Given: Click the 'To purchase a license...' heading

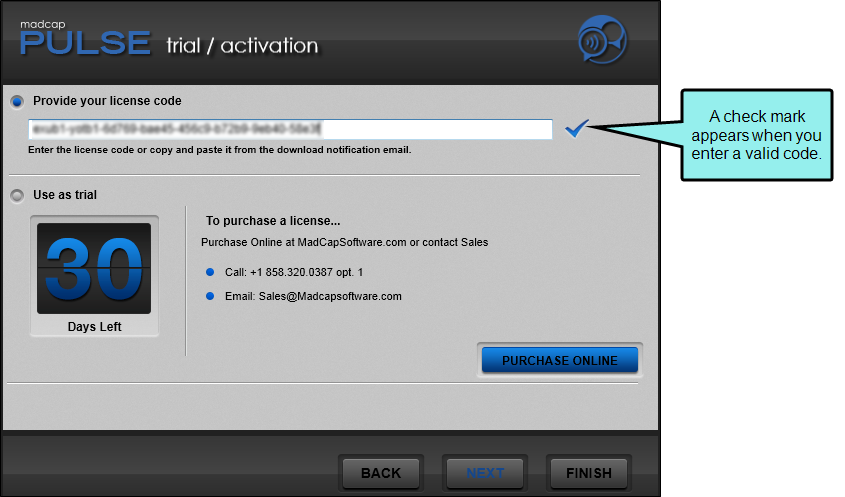Looking at the screenshot, I should click(273, 220).
